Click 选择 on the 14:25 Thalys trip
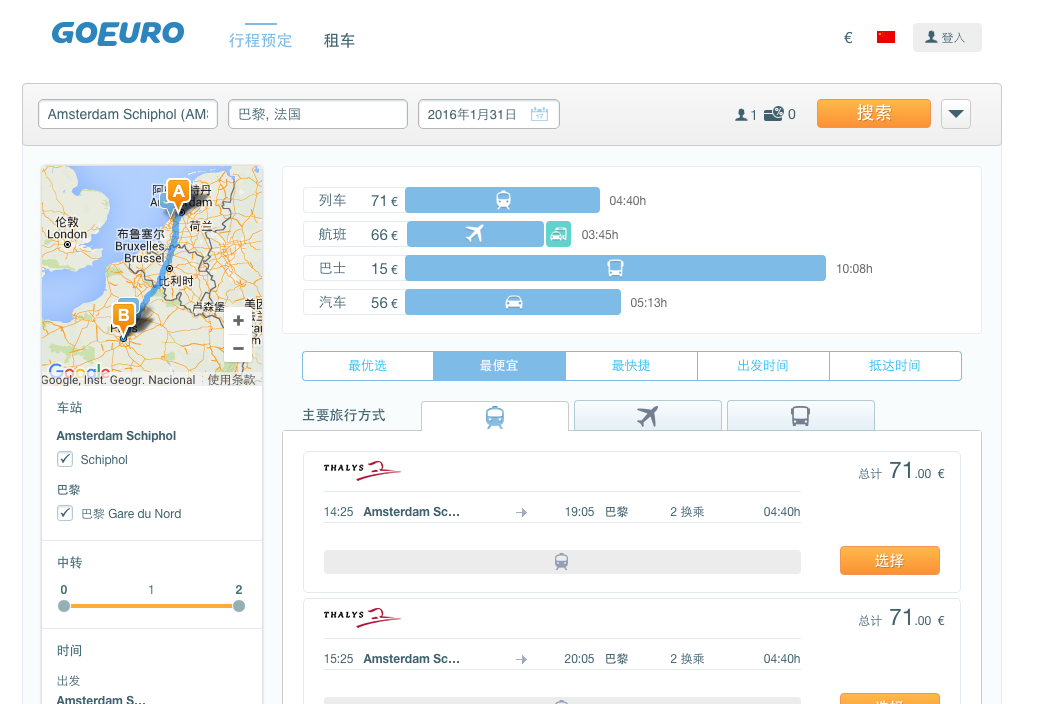Image resolution: width=1049 pixels, height=704 pixels. 890,561
